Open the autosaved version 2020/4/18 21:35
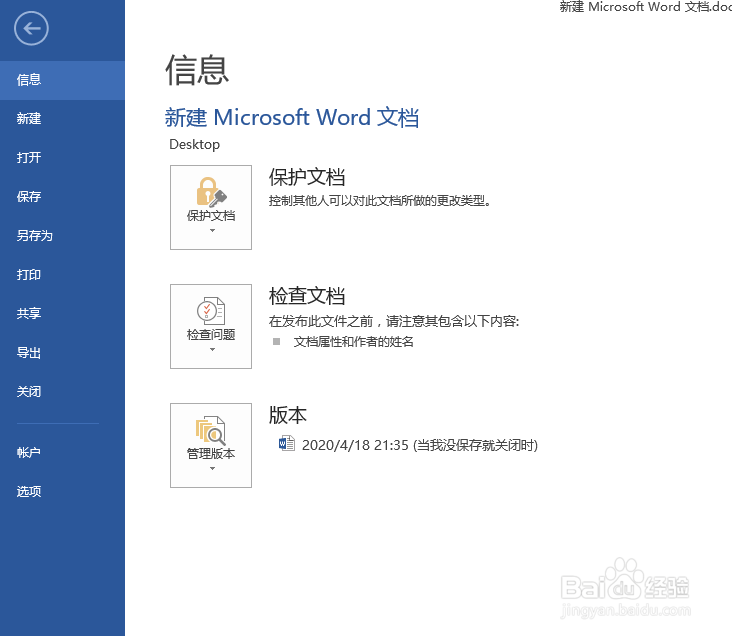 [x=408, y=445]
